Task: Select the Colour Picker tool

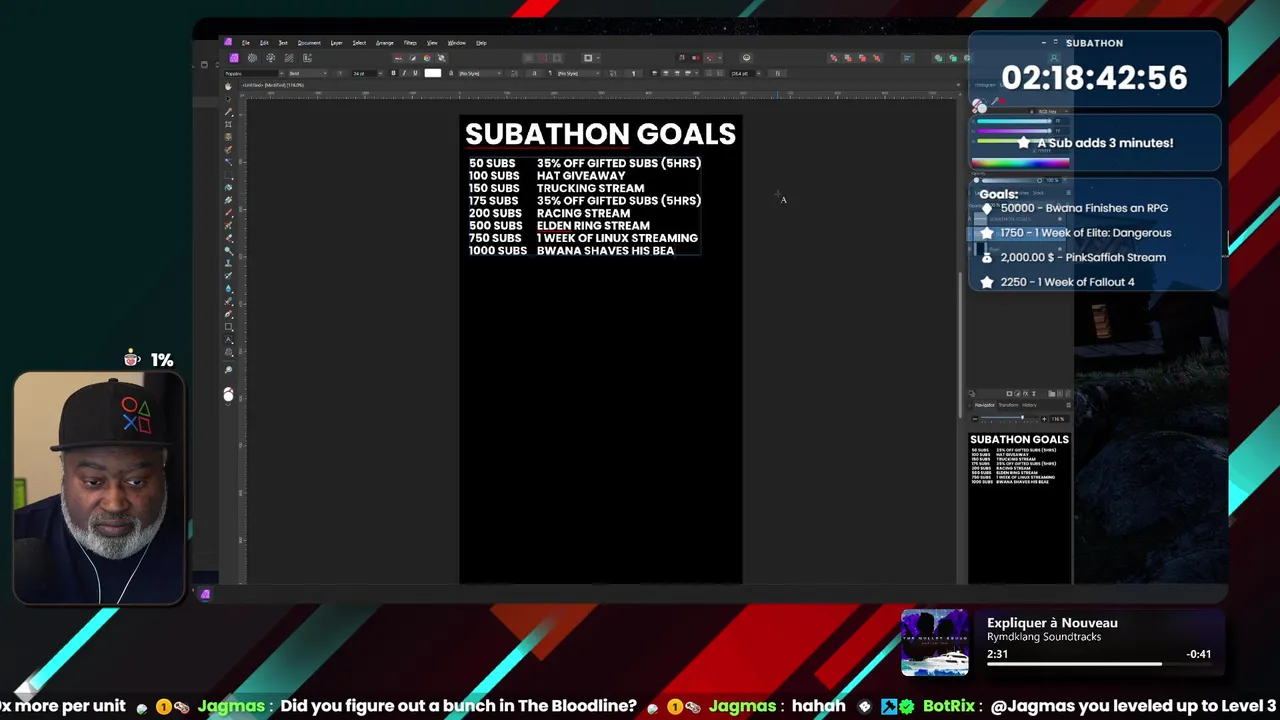Action: tap(229, 111)
